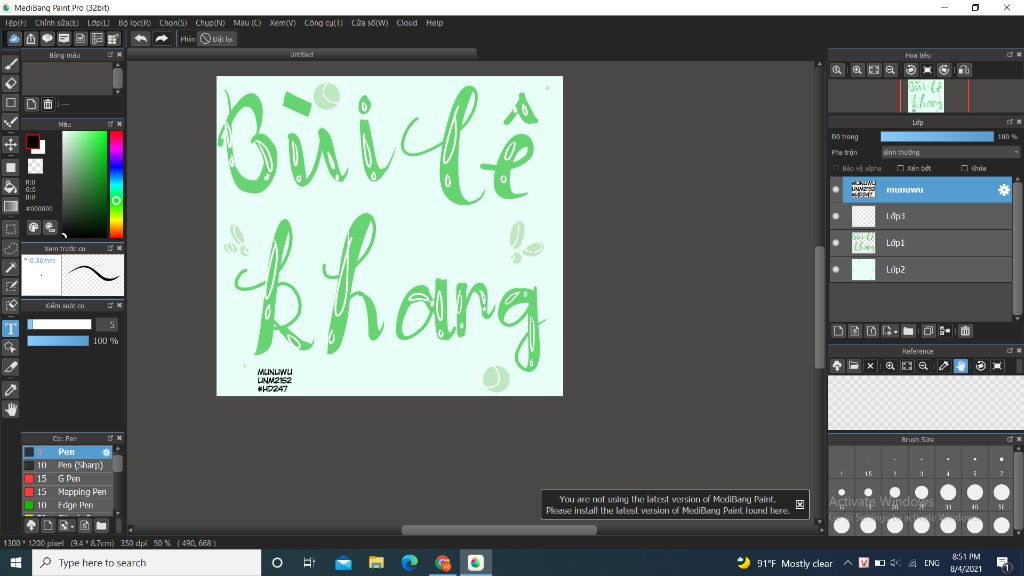This screenshot has height=576, width=1024.
Task: Open the Lớp(L) menu
Action: pyautogui.click(x=99, y=23)
